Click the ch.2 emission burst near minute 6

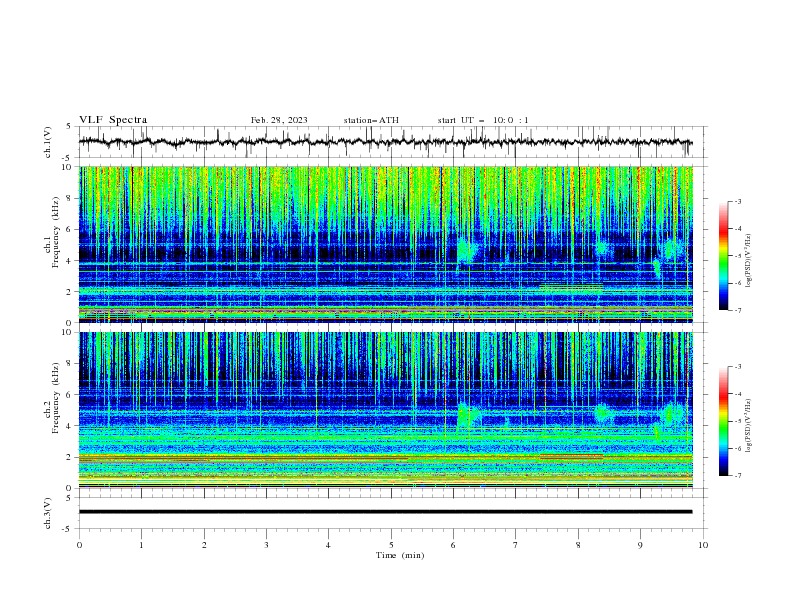click(467, 415)
